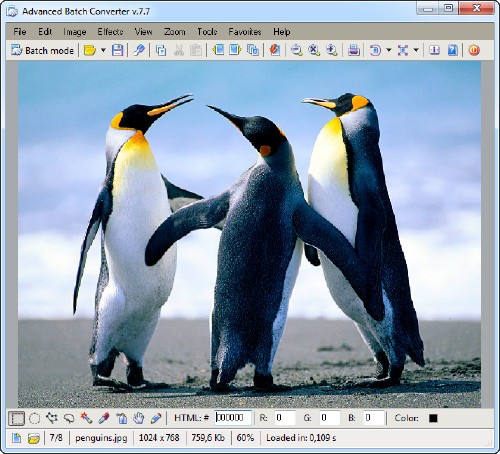Select the elliptical selection tool
The image size is (500, 454).
(x=35, y=418)
